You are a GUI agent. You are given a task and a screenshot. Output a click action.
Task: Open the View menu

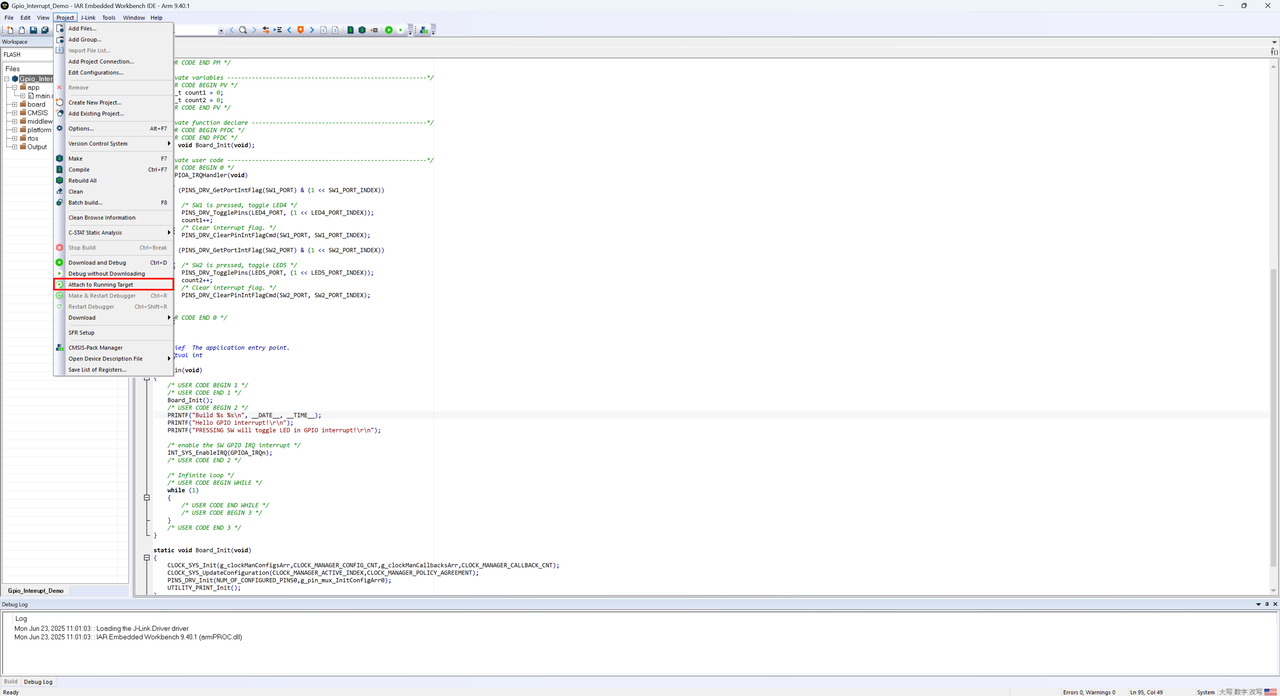click(x=43, y=17)
